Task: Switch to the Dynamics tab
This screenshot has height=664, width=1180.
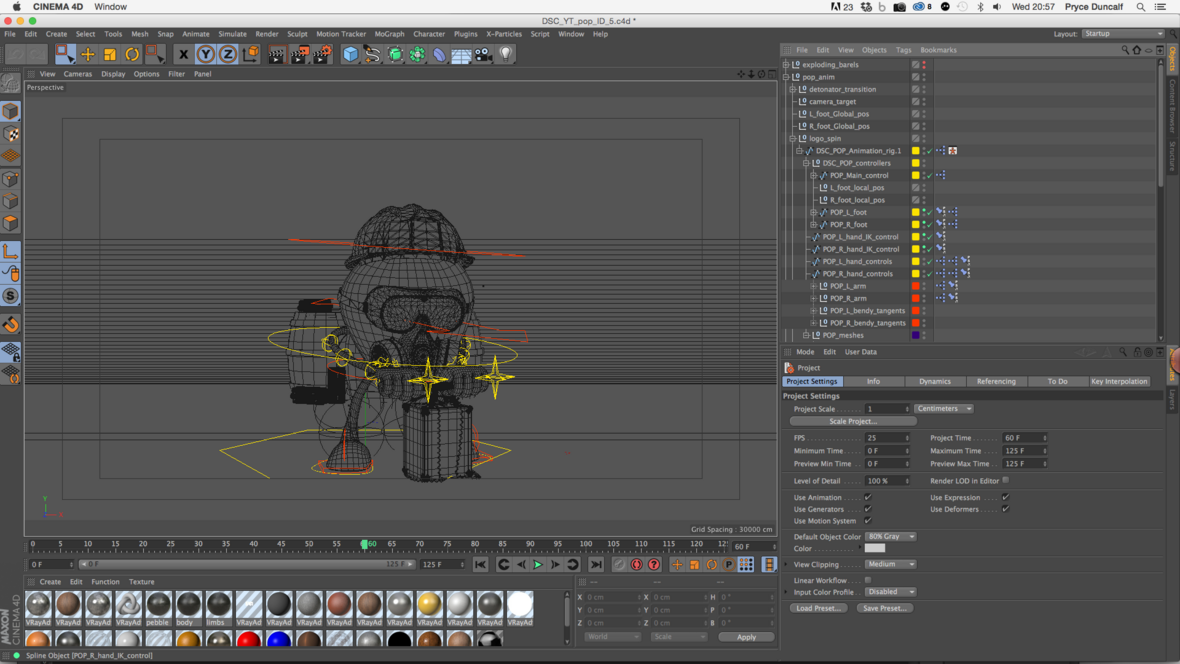Action: point(934,381)
